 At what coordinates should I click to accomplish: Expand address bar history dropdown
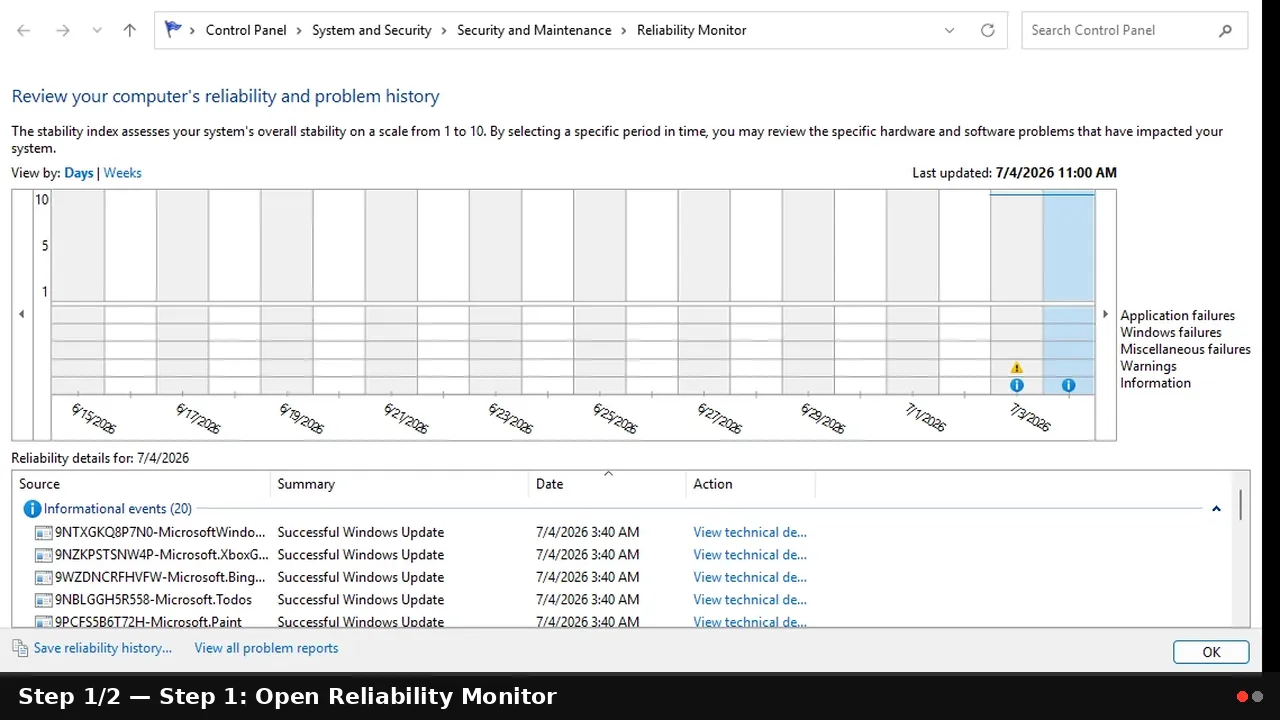coord(950,30)
